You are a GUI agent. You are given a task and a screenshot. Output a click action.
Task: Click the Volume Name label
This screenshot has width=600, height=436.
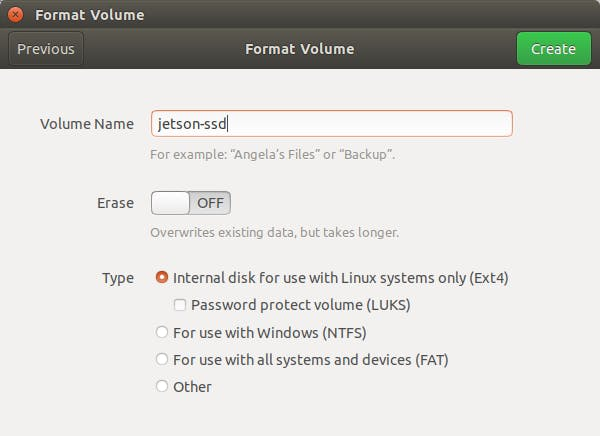(87, 124)
